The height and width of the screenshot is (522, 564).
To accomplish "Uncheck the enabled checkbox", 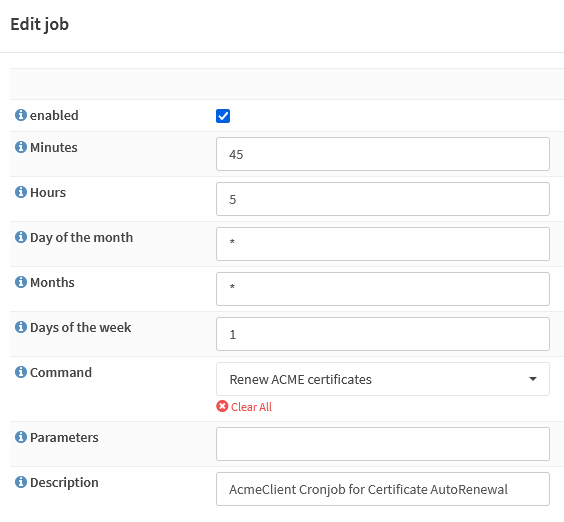I will tap(223, 116).
